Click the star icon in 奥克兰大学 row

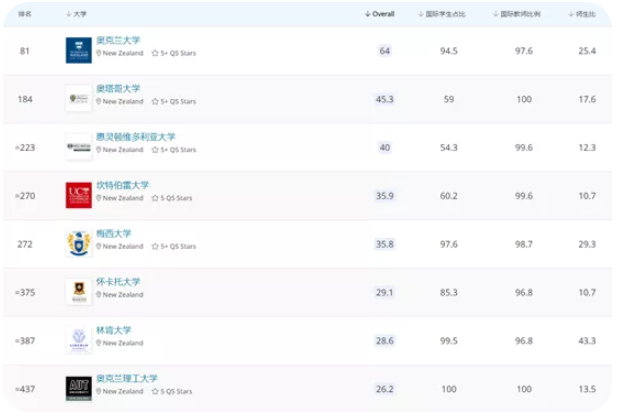[x=155, y=53]
